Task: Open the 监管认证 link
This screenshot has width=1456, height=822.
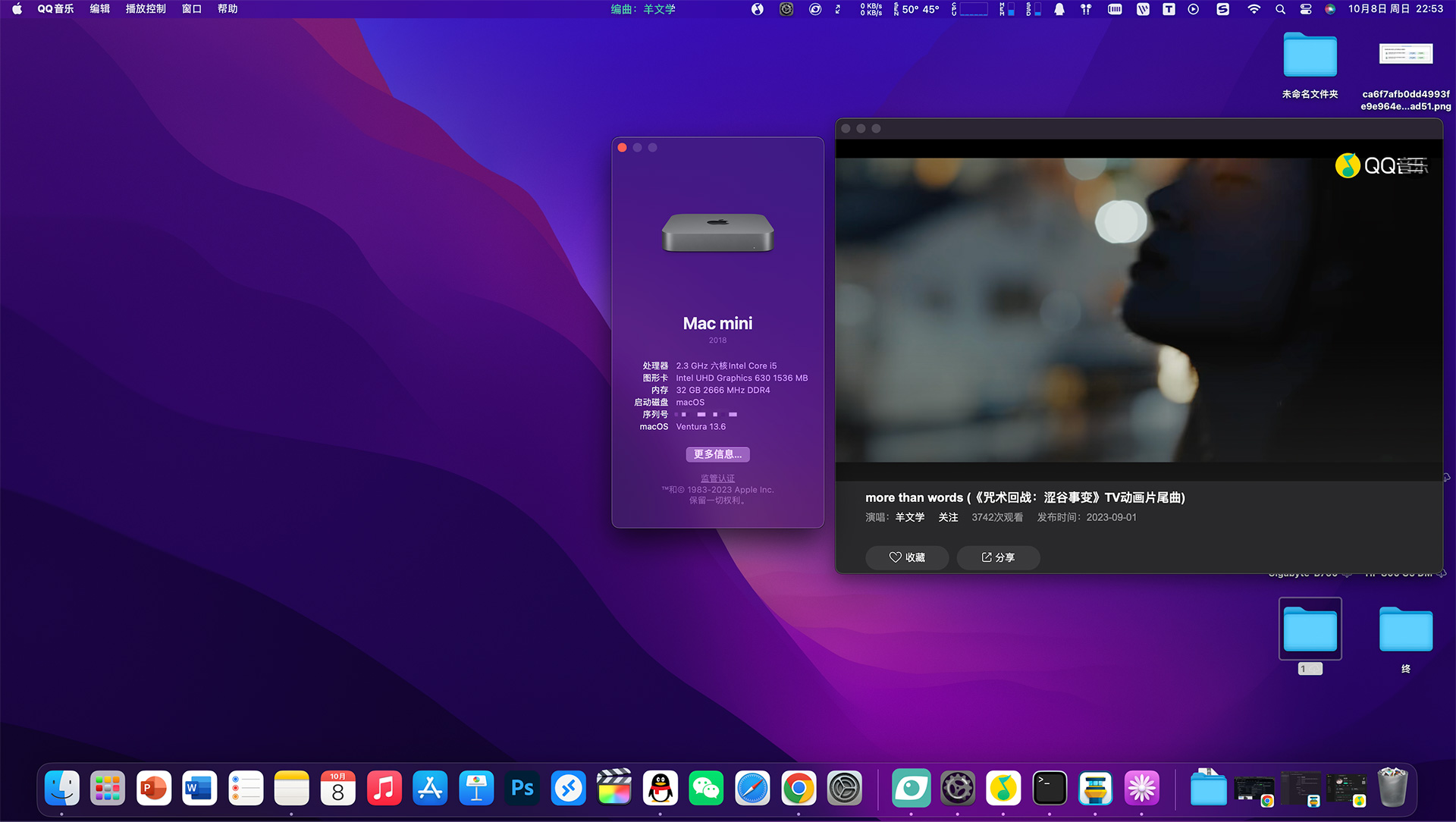Action: click(717, 478)
